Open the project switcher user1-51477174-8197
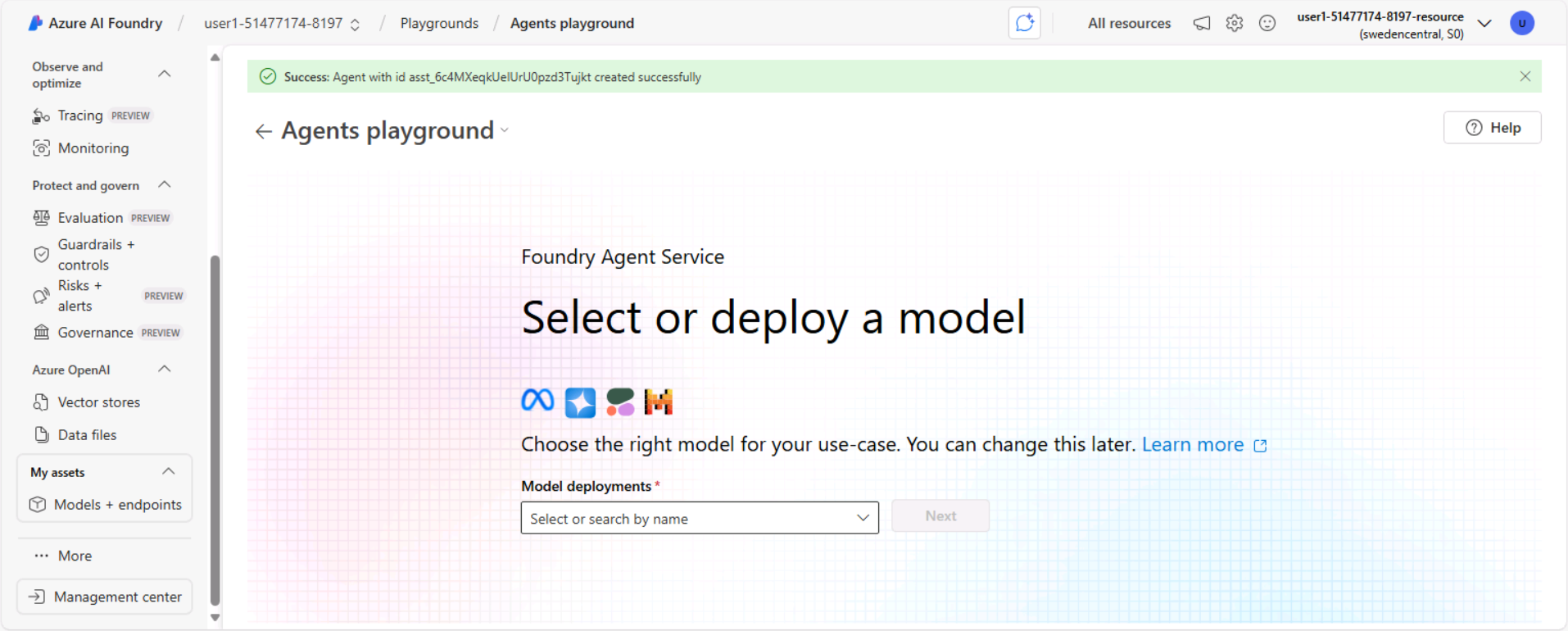The width and height of the screenshot is (1568, 631). click(282, 23)
